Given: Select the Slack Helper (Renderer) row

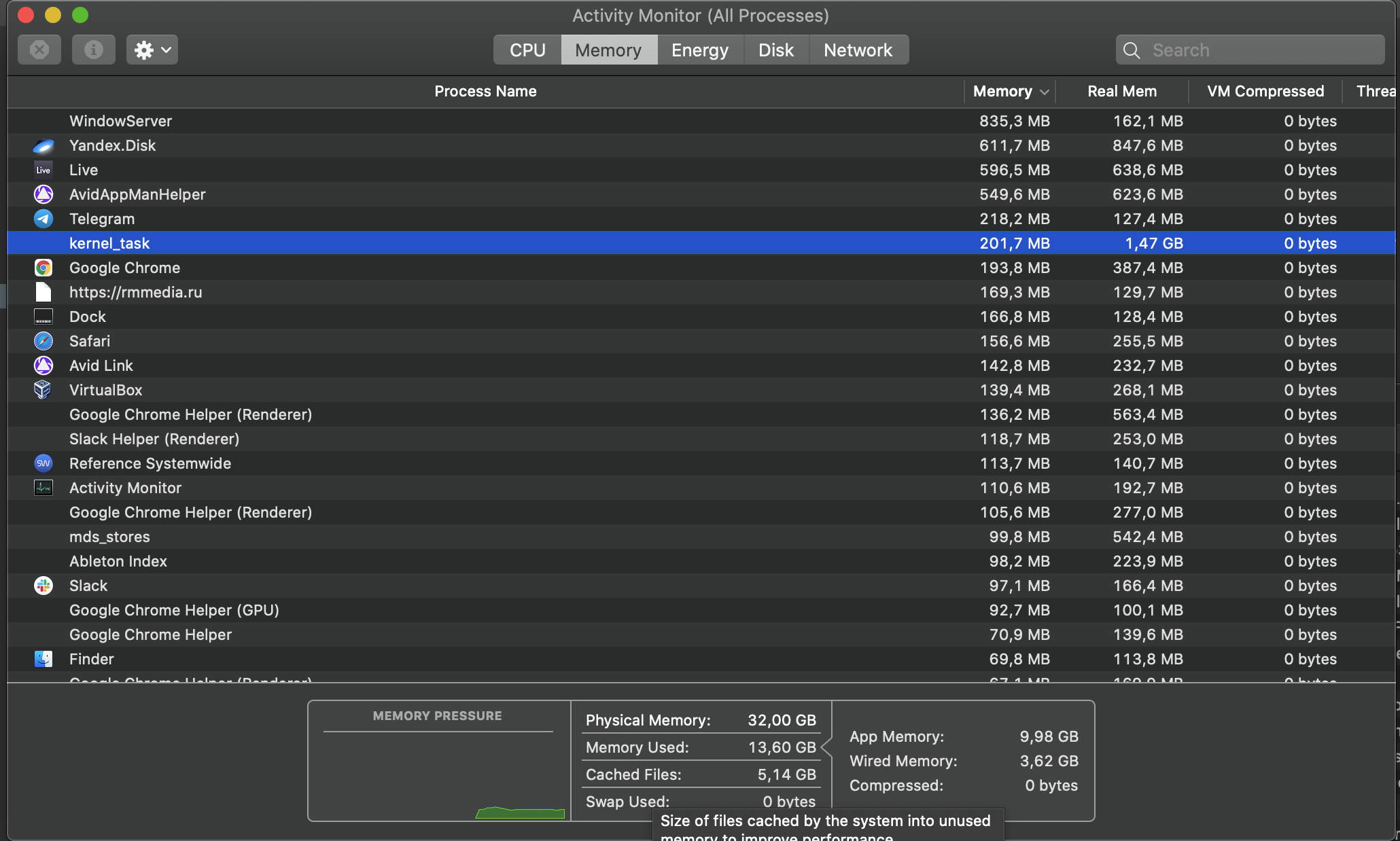Looking at the screenshot, I should 701,439.
